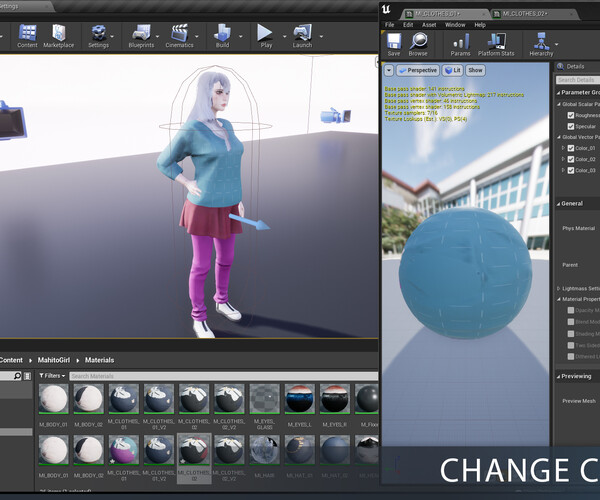600x500 pixels.
Task: Toggle the Specular parameter checkbox
Action: coord(571,126)
